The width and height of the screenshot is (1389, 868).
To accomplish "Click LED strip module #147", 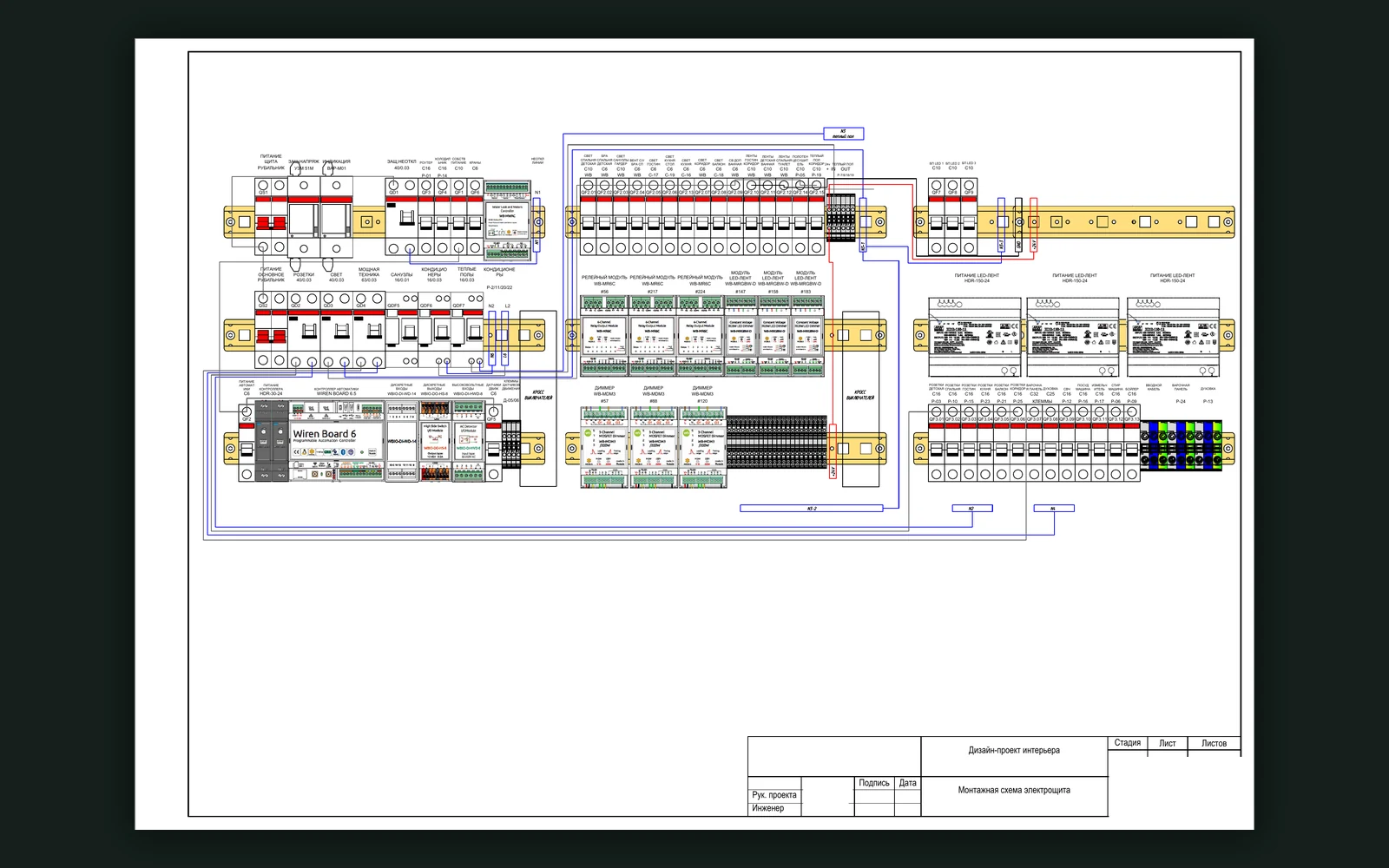I will point(741,335).
